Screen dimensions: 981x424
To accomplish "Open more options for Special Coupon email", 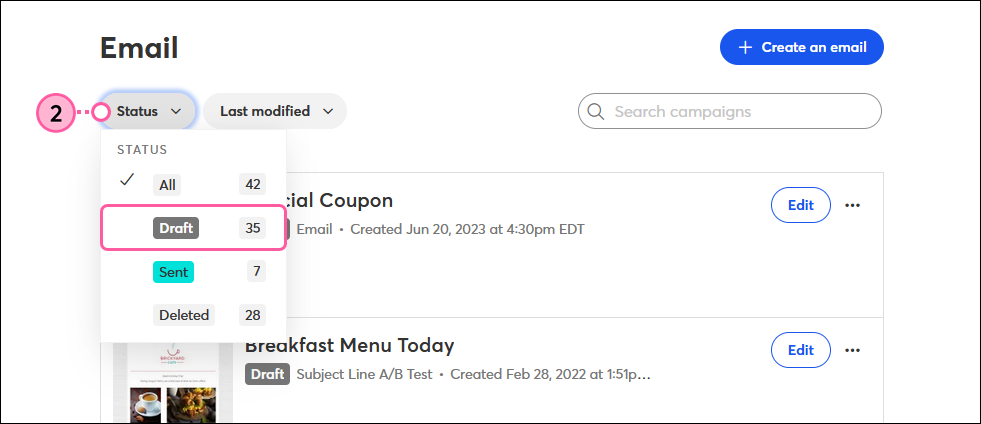I will [853, 205].
